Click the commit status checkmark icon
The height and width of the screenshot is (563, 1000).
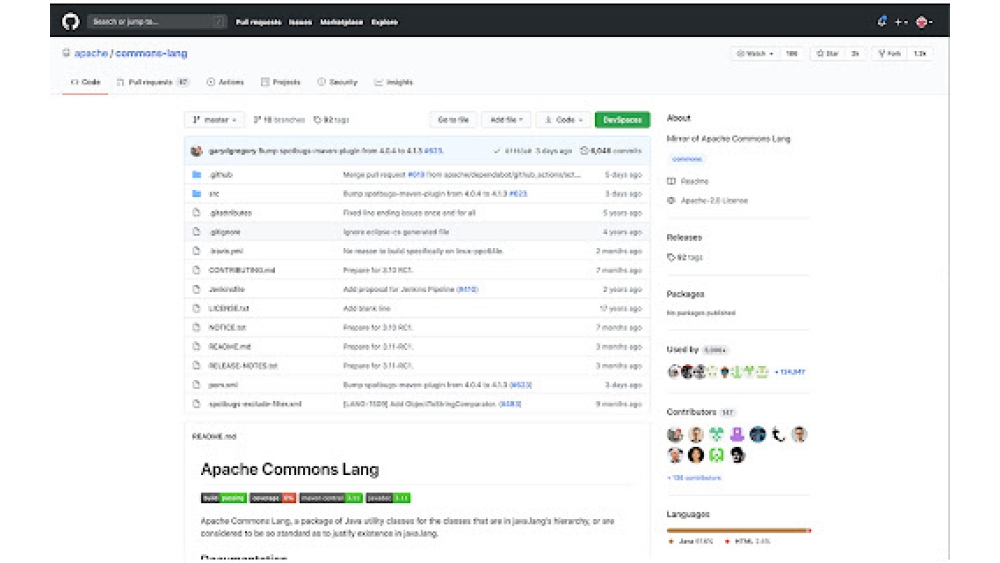[x=497, y=151]
